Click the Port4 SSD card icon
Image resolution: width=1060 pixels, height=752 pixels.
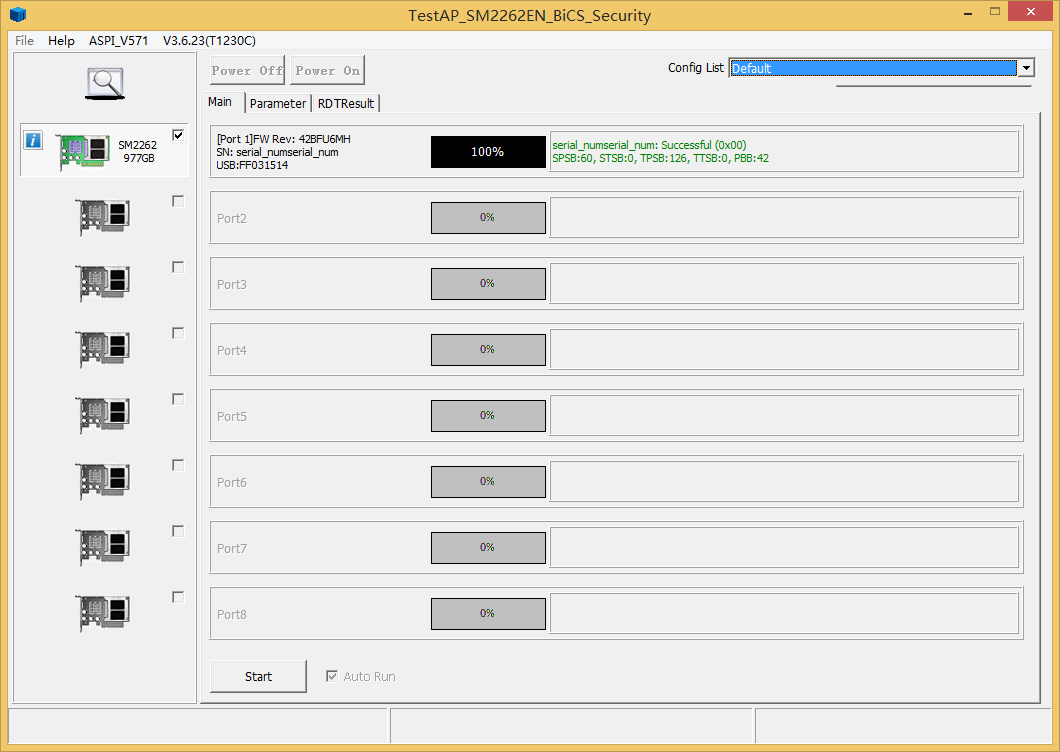[104, 349]
